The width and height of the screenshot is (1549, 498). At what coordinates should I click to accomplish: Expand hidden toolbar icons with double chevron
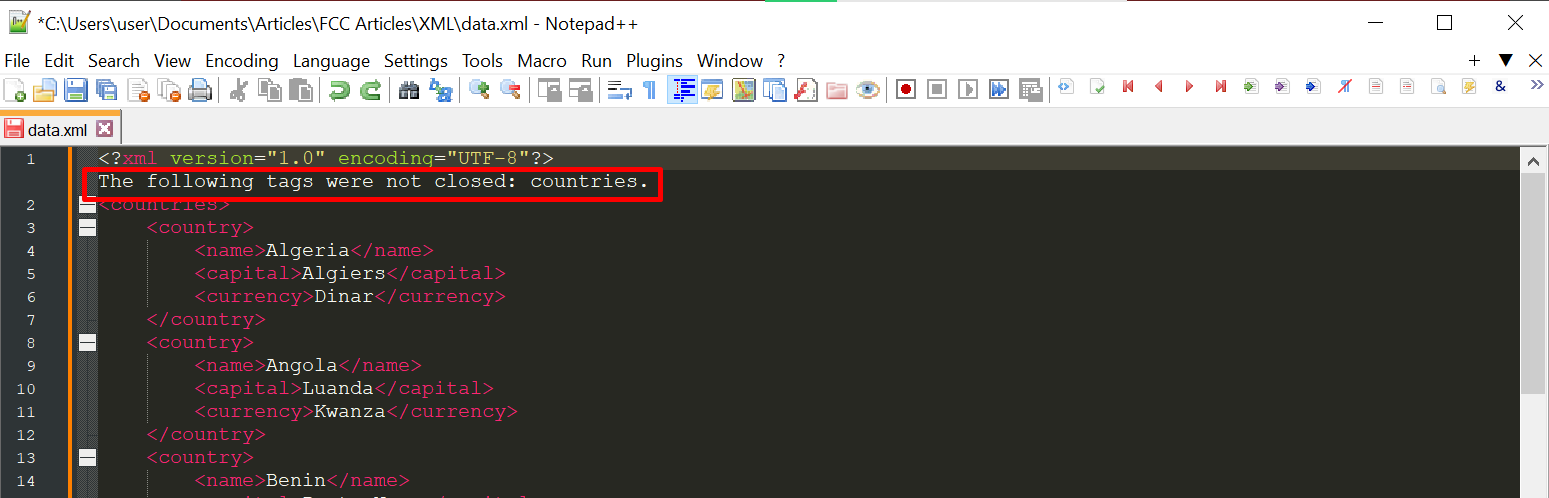click(1537, 87)
